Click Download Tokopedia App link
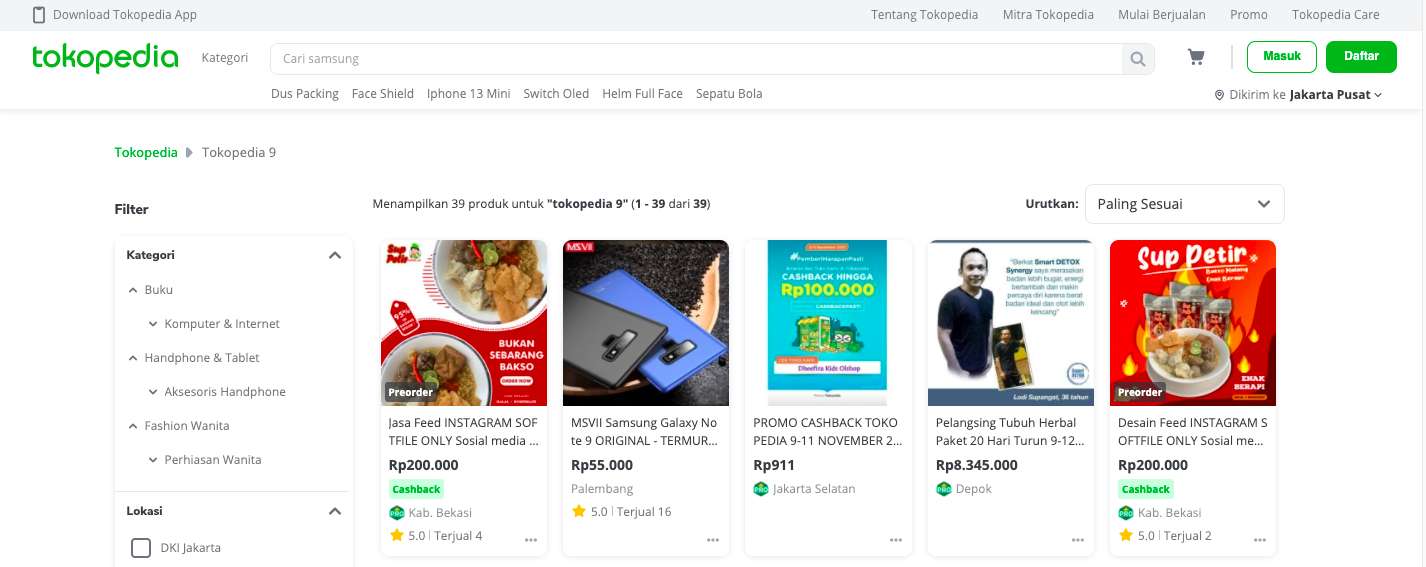The height and width of the screenshot is (567, 1426). pos(125,15)
